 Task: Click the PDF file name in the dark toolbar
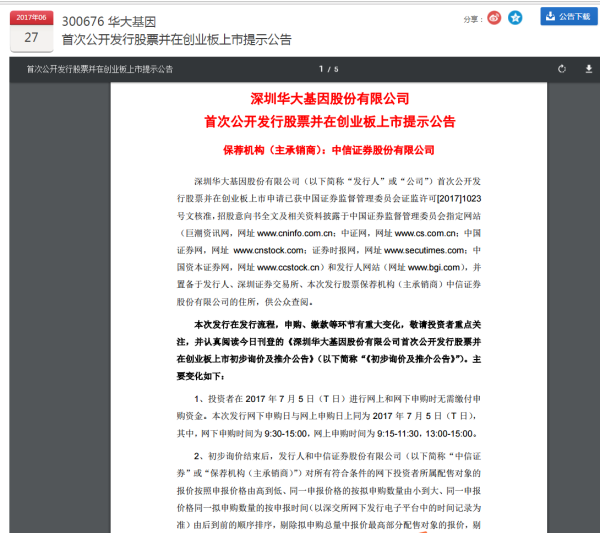99,70
